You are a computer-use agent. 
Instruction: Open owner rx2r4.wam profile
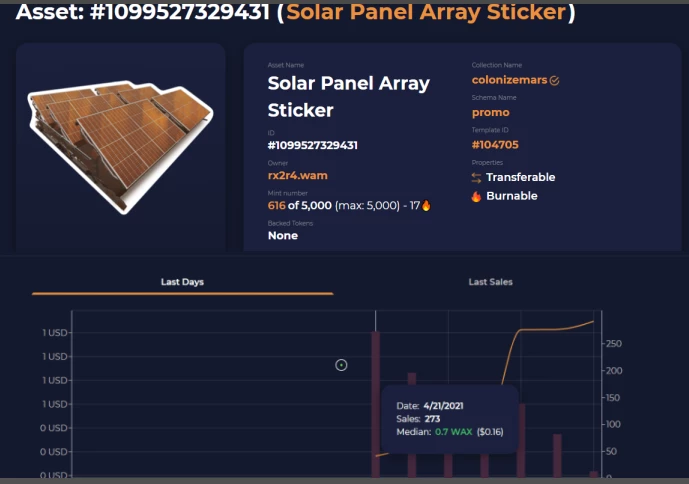pyautogui.click(x=297, y=175)
